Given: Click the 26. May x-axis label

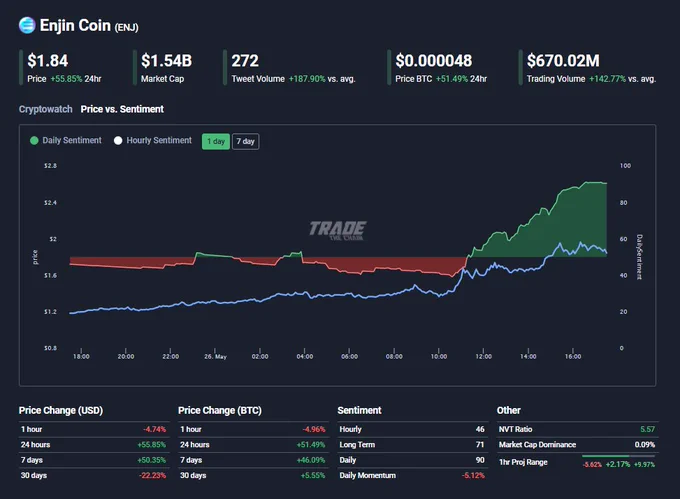Looking at the screenshot, I should pyautogui.click(x=216, y=357).
